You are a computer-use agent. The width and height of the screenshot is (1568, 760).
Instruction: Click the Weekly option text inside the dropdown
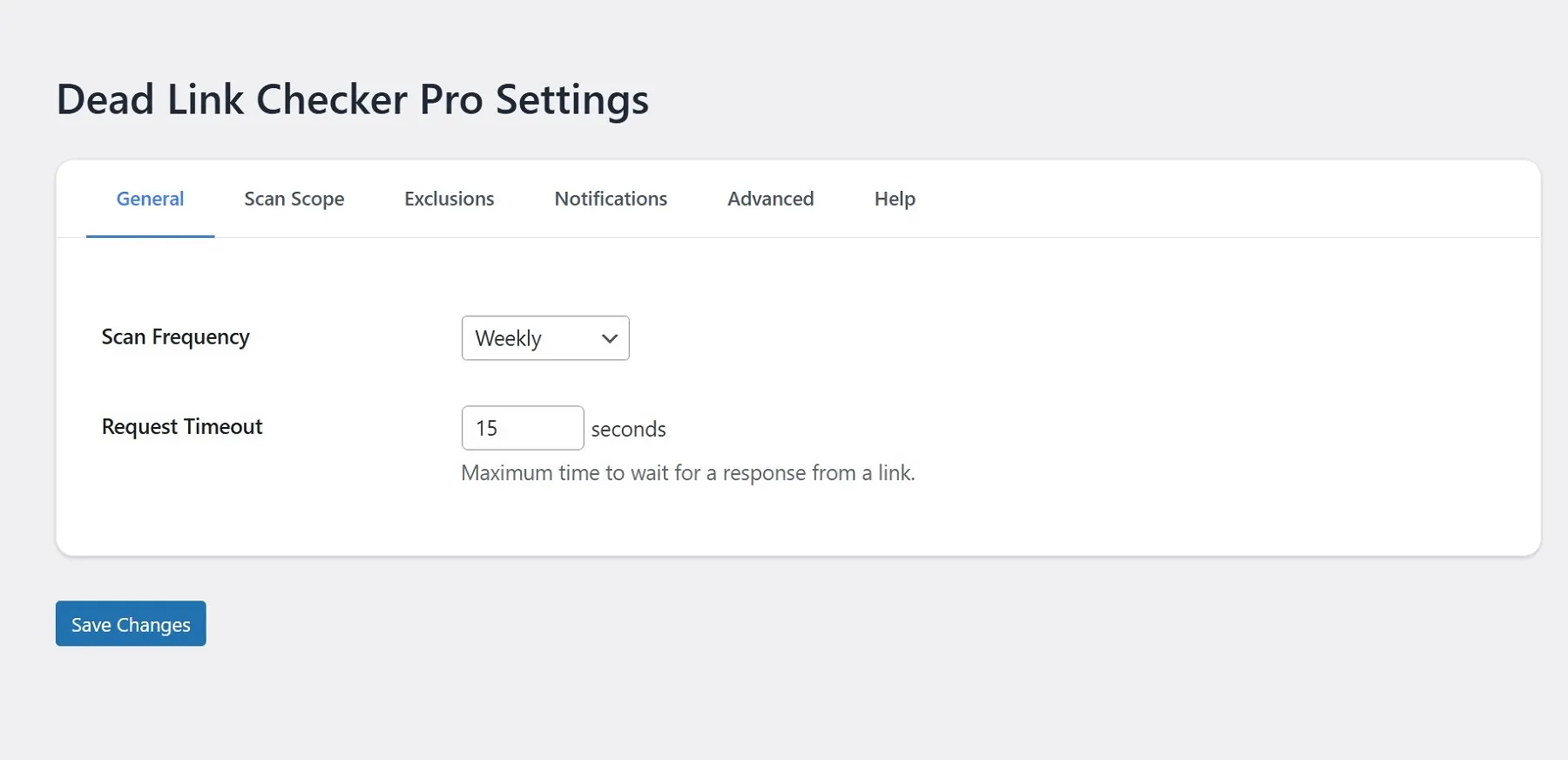[x=508, y=338]
